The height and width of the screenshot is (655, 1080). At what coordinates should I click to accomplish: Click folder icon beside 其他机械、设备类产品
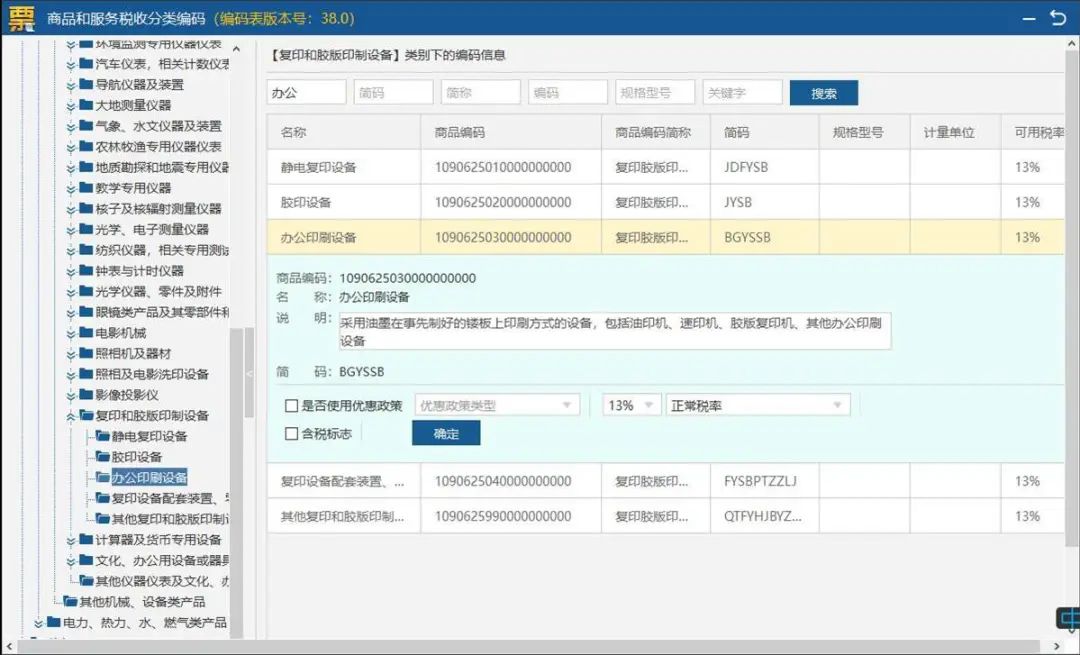tap(70, 602)
